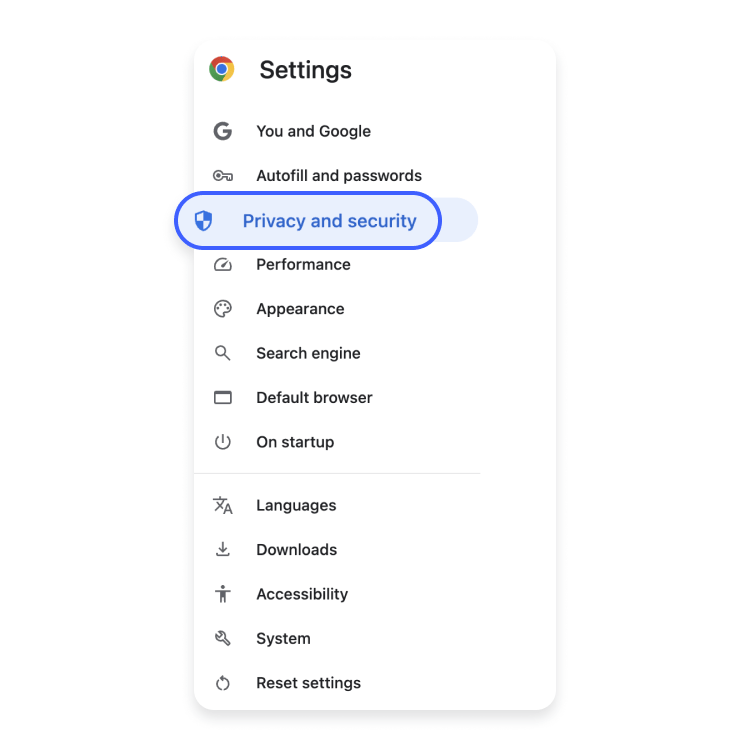This screenshot has width=750, height=750.
Task: Click the translate Languages icon
Action: [x=223, y=506]
